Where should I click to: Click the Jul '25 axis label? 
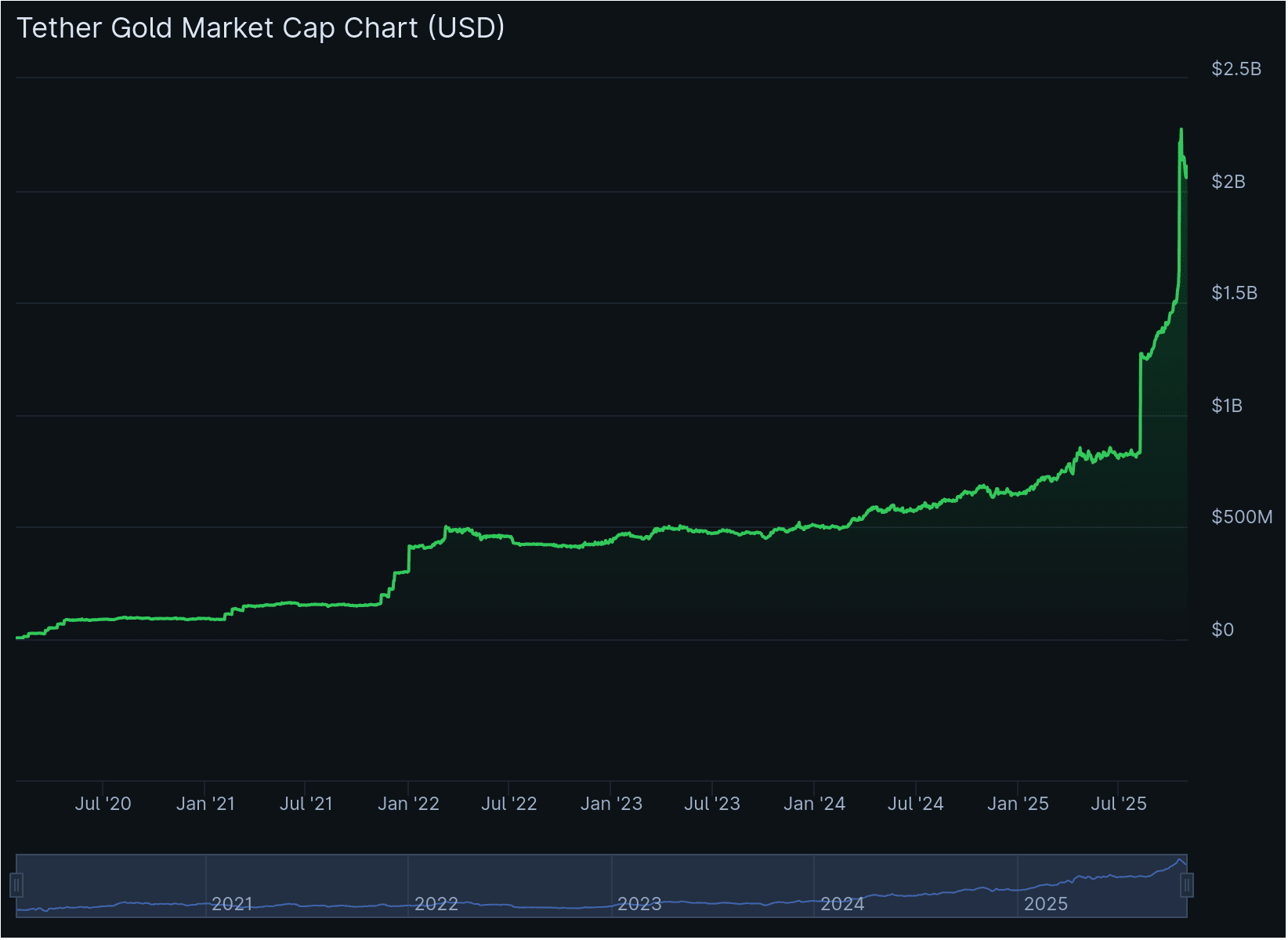(1119, 803)
